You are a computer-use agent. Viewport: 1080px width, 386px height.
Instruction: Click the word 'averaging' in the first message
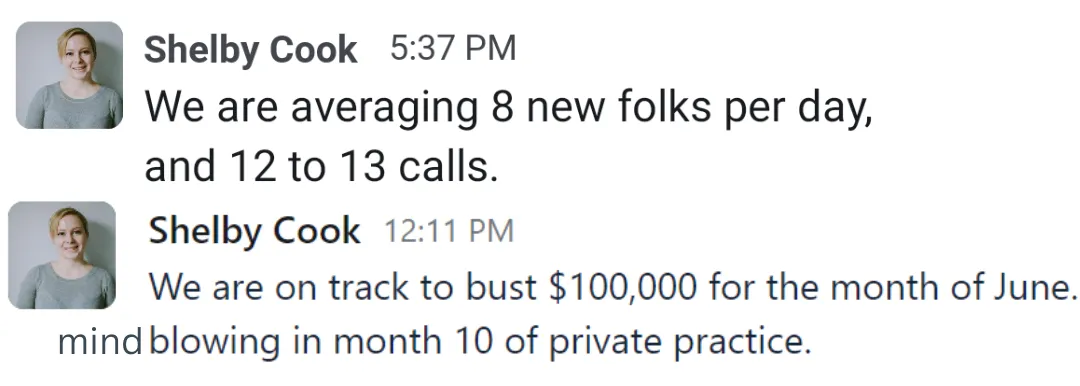(384, 110)
